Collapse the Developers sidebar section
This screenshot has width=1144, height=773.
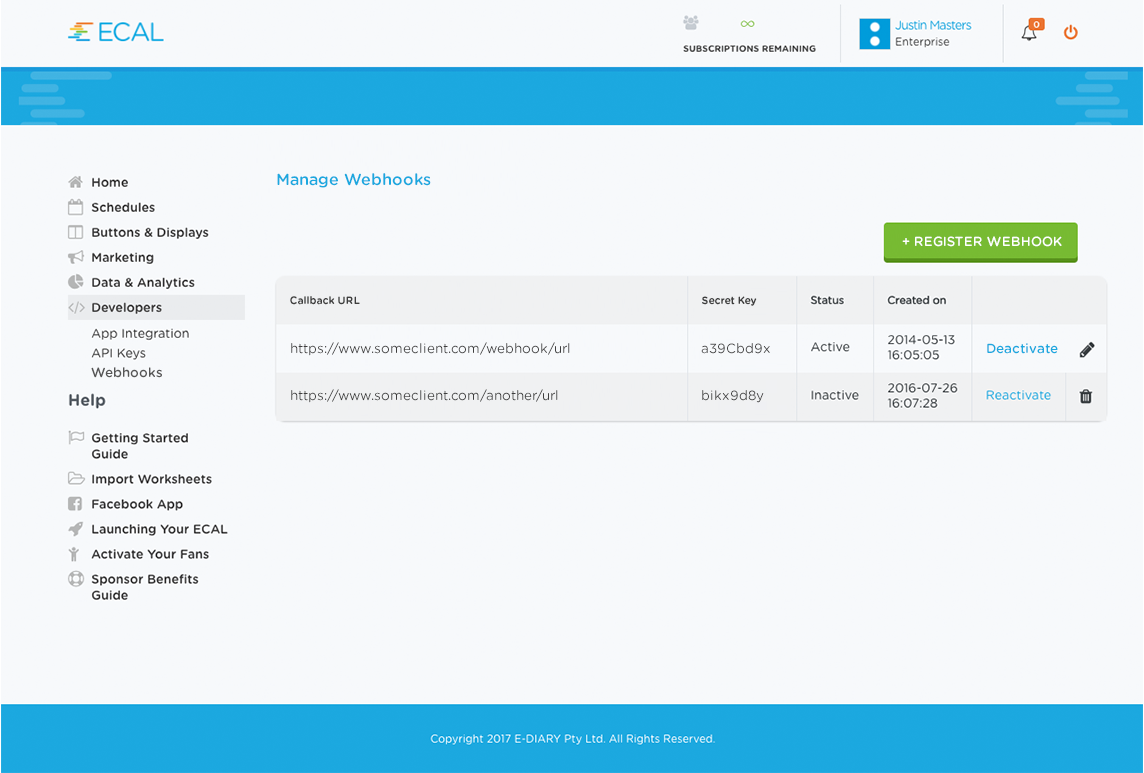pyautogui.click(x=126, y=308)
